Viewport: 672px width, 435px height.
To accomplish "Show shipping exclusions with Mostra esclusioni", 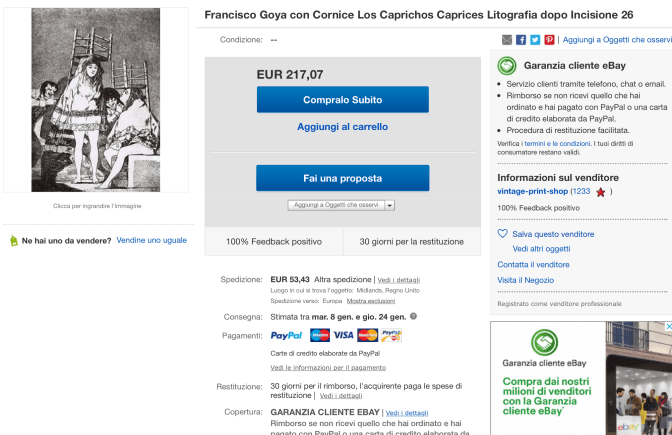I will click(371, 300).
